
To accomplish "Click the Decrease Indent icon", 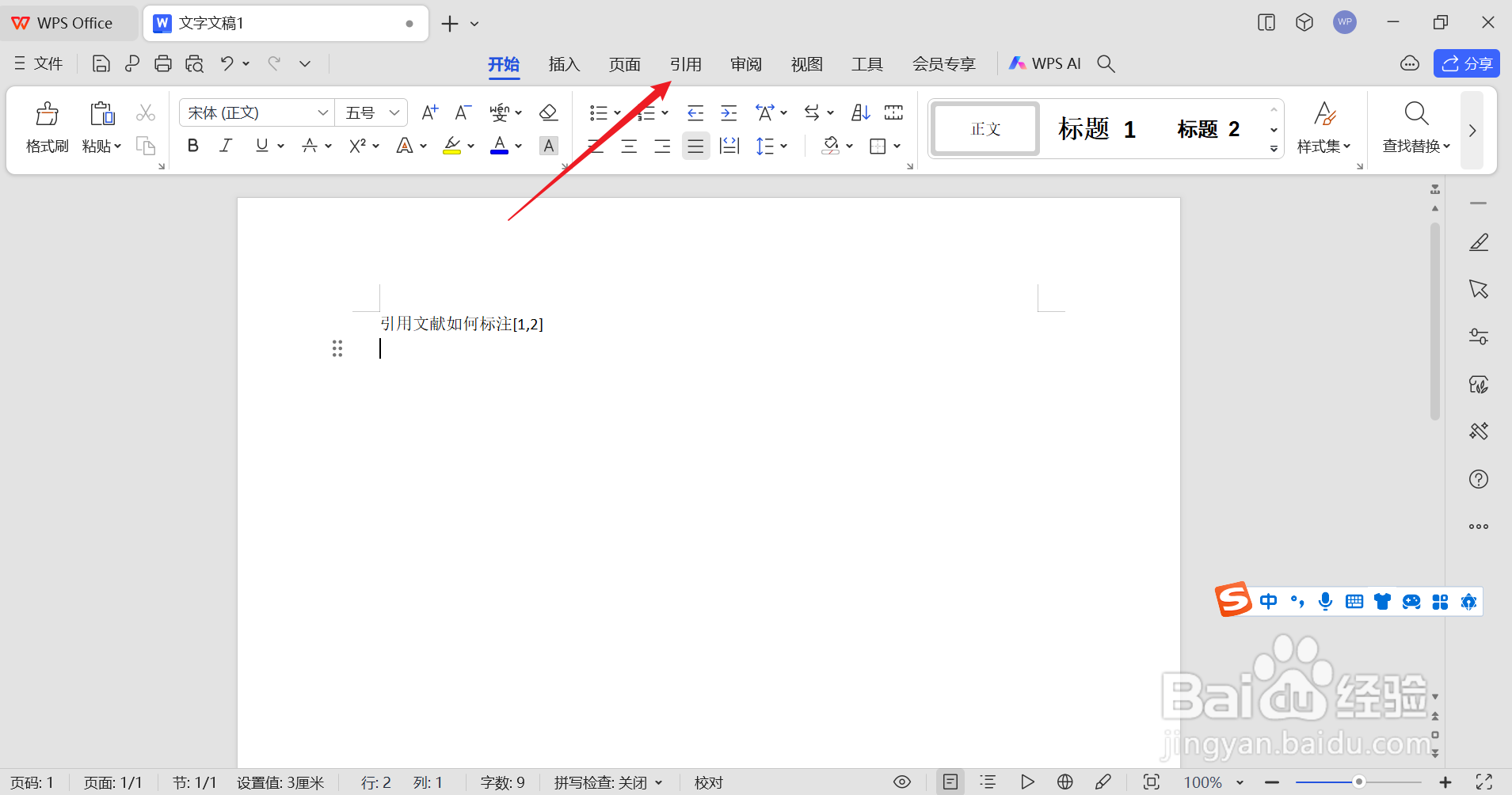I will [x=695, y=112].
